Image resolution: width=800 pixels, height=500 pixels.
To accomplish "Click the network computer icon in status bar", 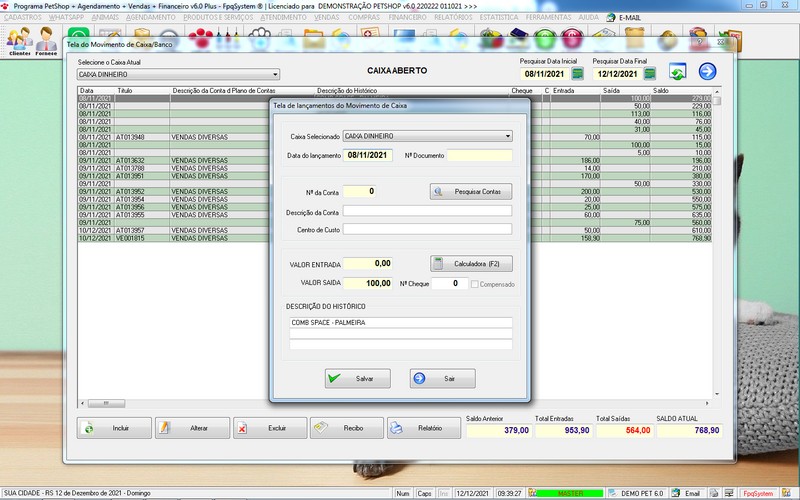I will [729, 493].
